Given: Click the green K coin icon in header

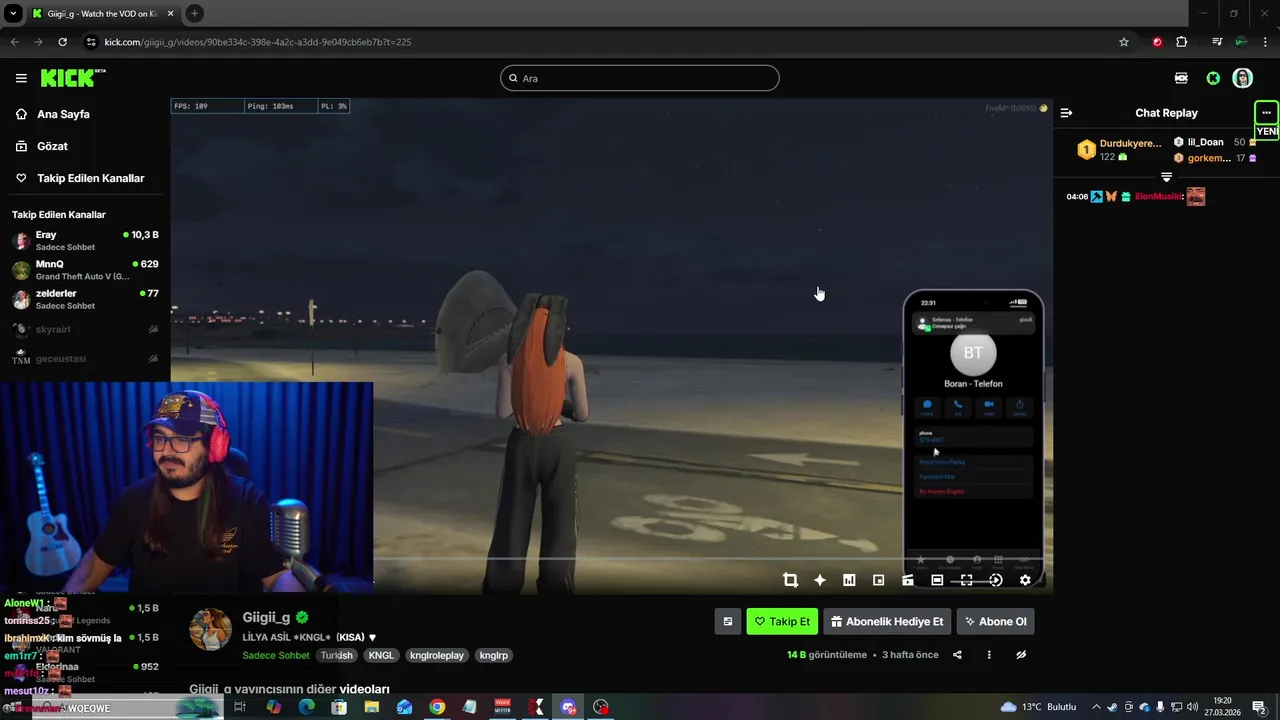Looking at the screenshot, I should (1213, 78).
